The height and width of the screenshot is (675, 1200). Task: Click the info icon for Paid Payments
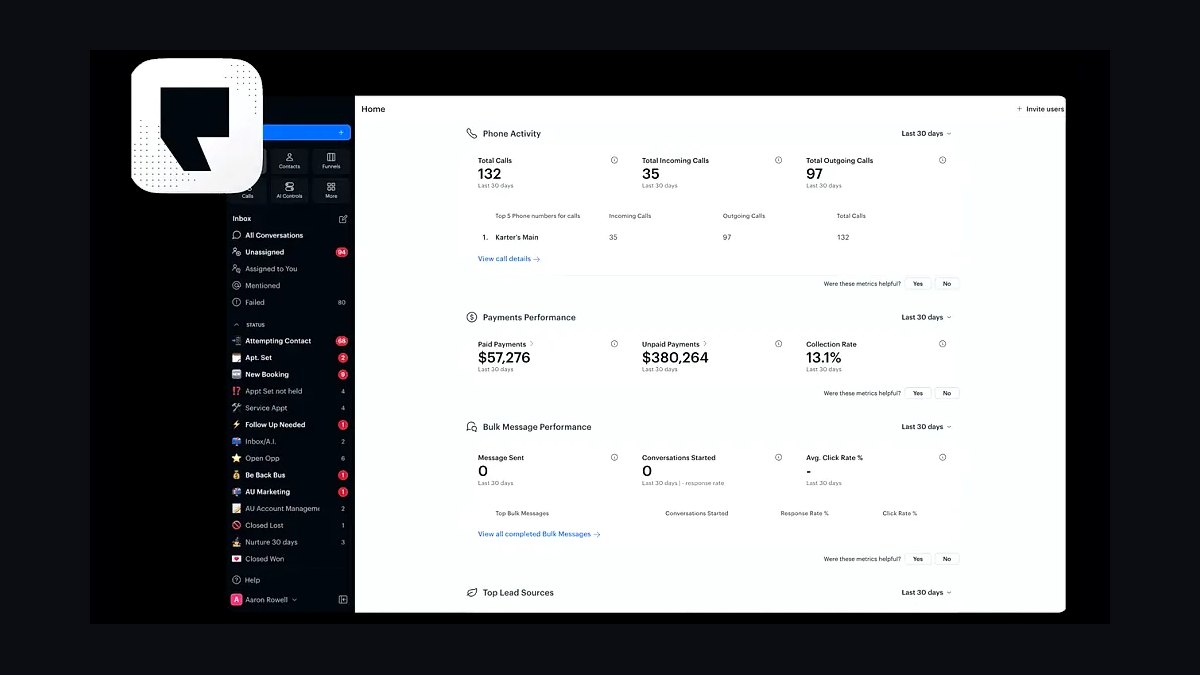[614, 344]
